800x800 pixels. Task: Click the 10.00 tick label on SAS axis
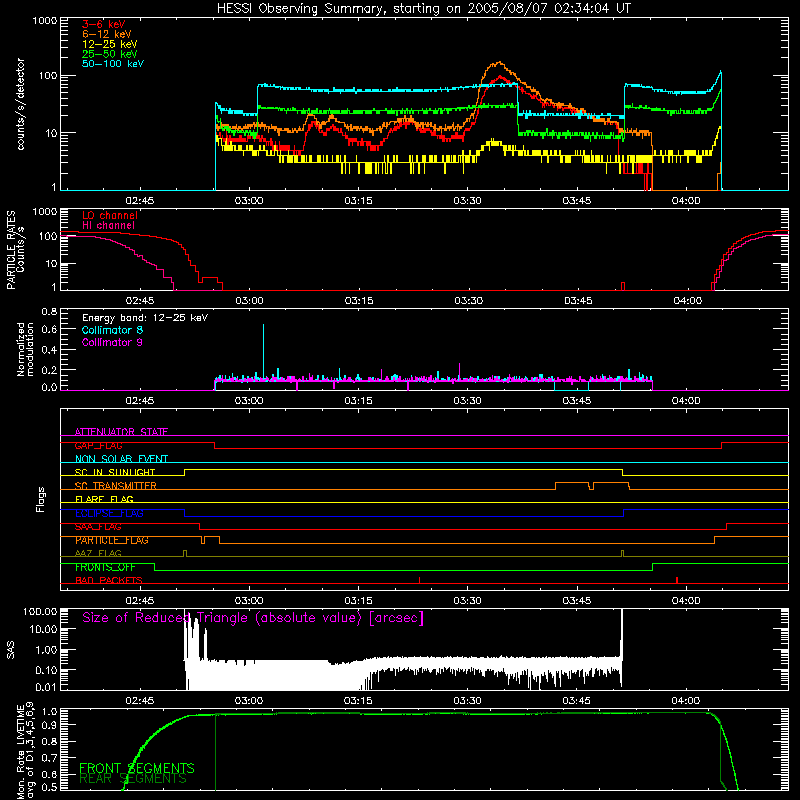click(43, 629)
